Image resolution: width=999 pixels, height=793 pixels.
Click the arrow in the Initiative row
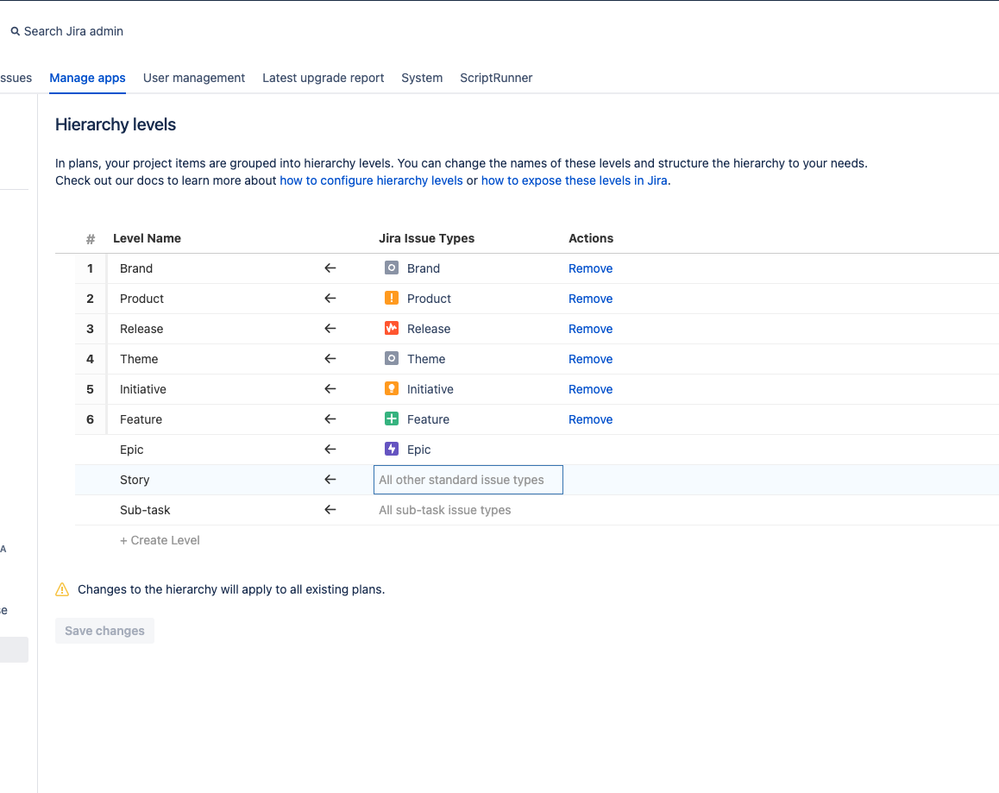click(330, 389)
